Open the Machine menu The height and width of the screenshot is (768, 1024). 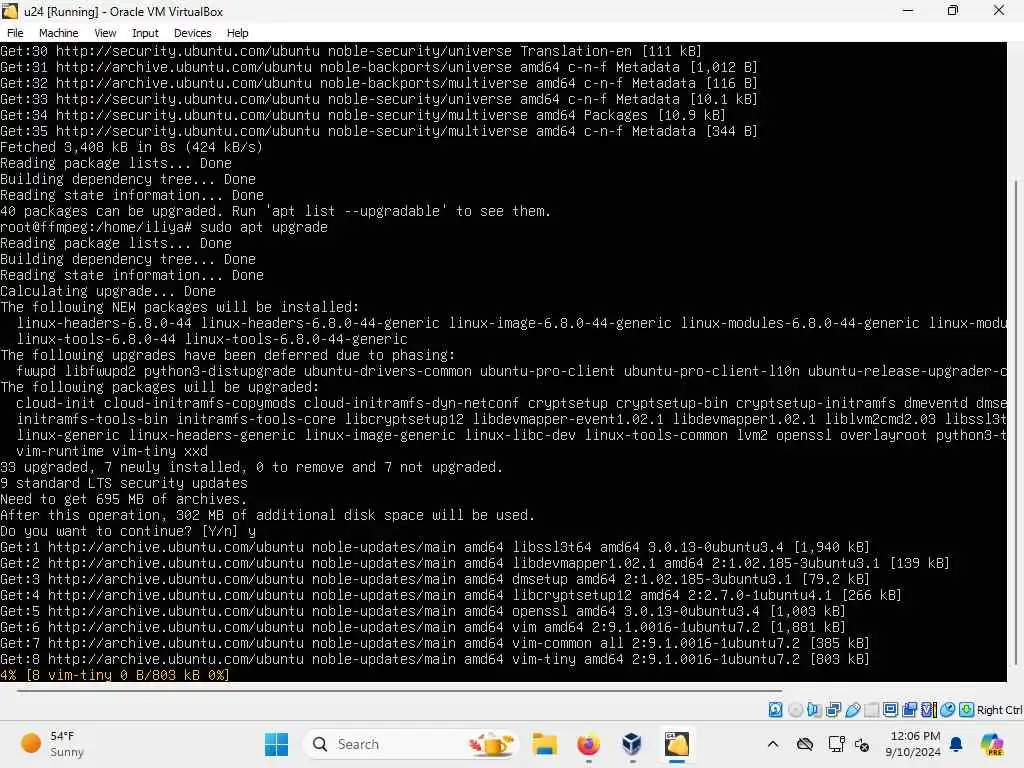(x=58, y=33)
